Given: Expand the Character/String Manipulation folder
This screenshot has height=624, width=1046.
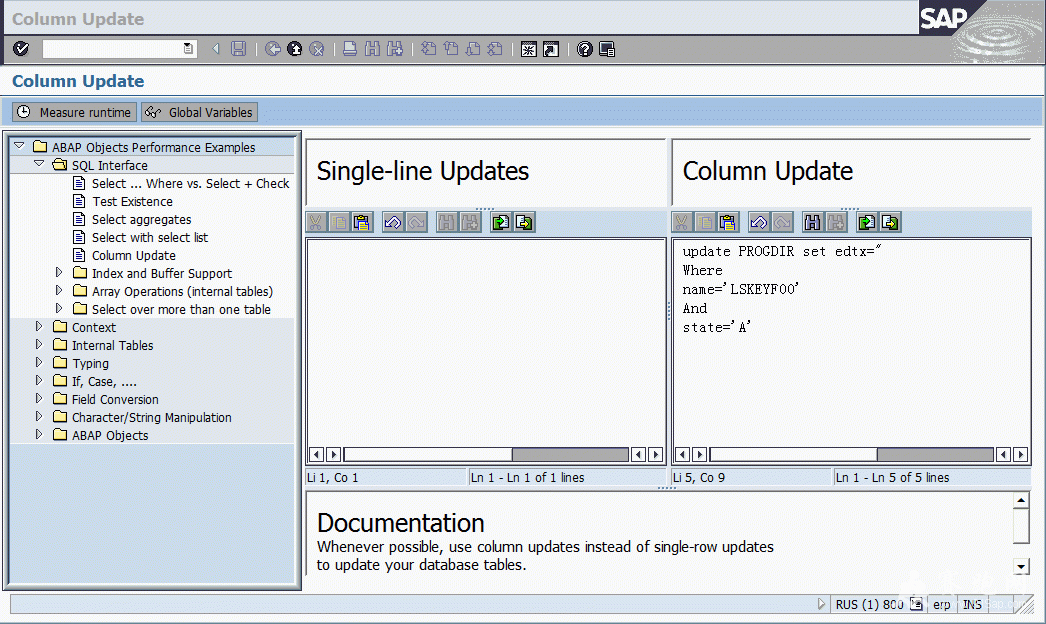Looking at the screenshot, I should [39, 416].
